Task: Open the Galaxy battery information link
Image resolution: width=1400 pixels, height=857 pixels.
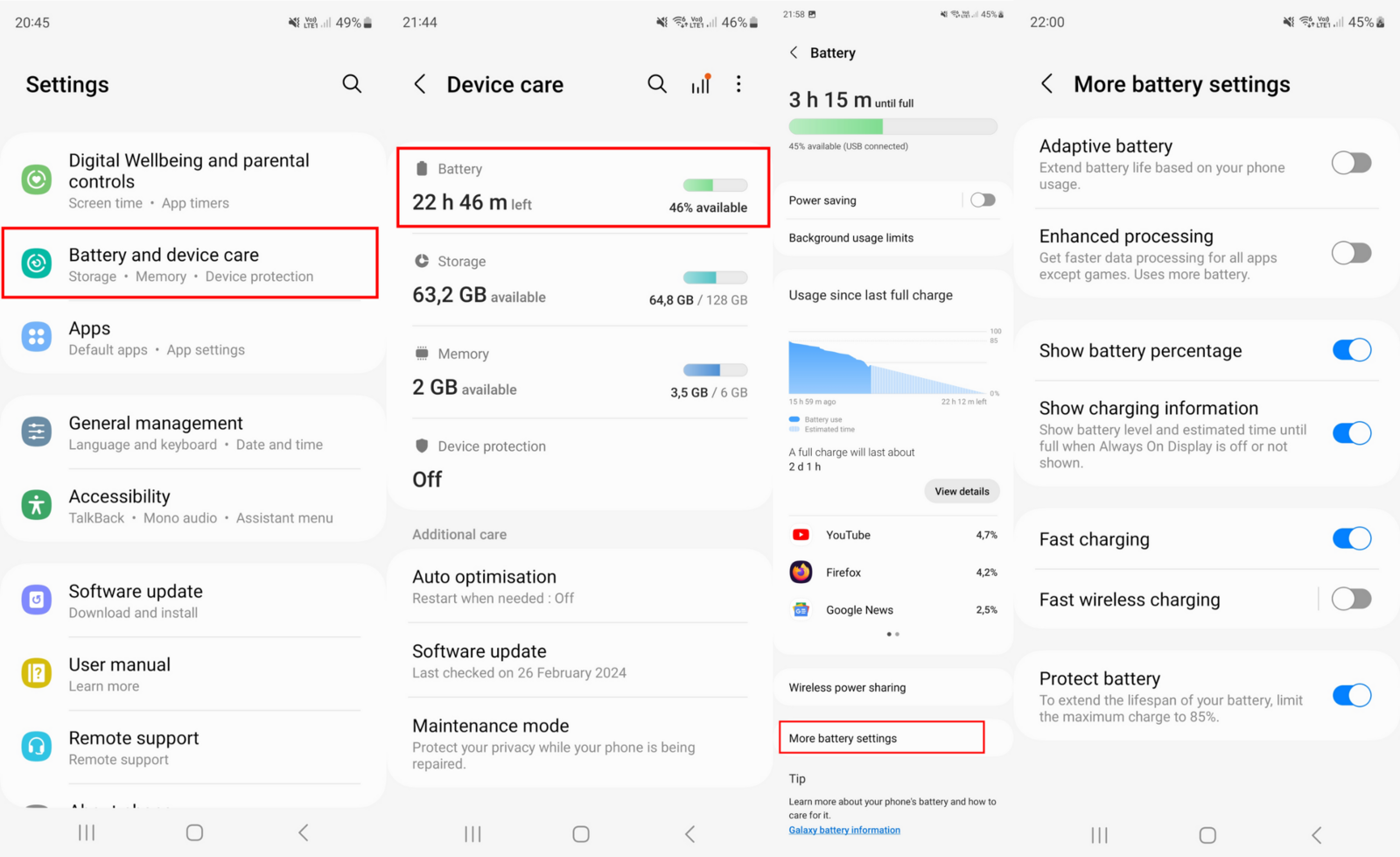Action: tap(844, 830)
